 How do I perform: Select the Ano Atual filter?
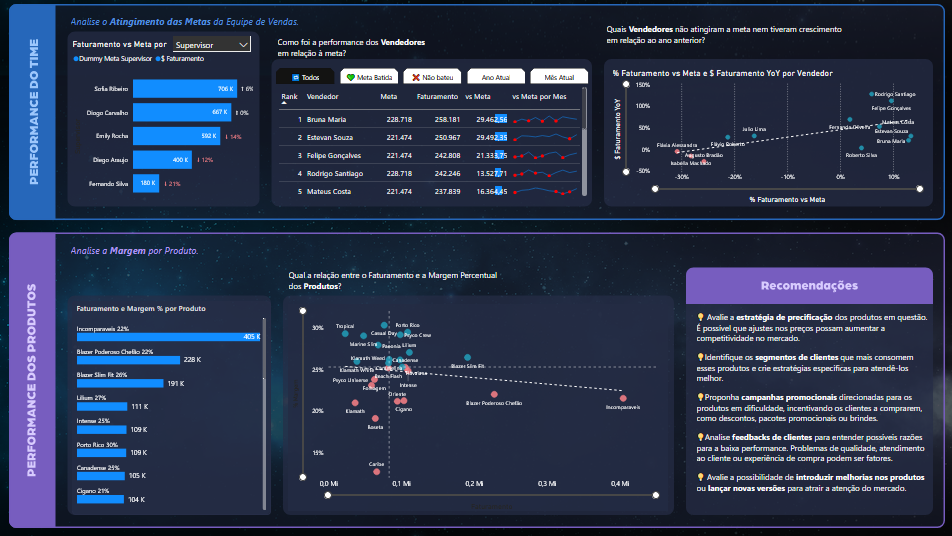coord(495,77)
